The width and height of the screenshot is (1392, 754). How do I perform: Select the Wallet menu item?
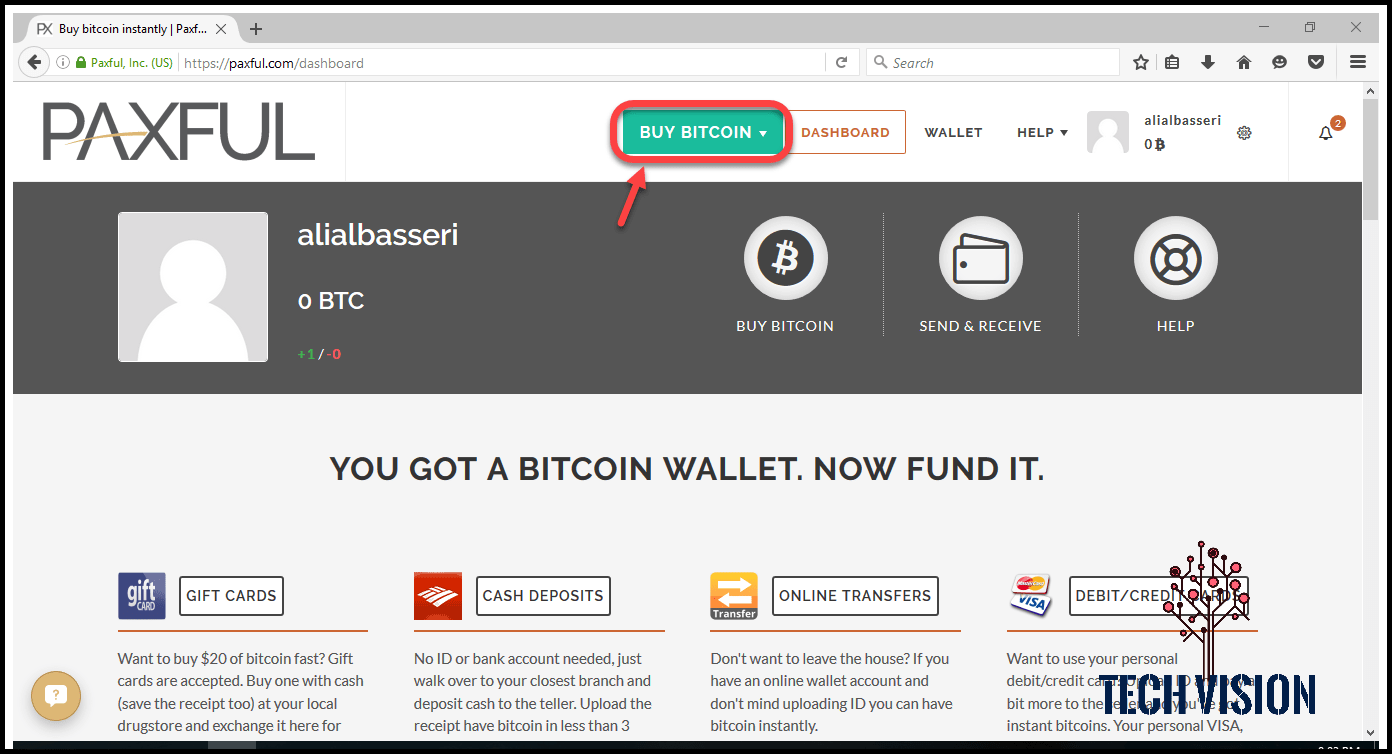(x=953, y=132)
